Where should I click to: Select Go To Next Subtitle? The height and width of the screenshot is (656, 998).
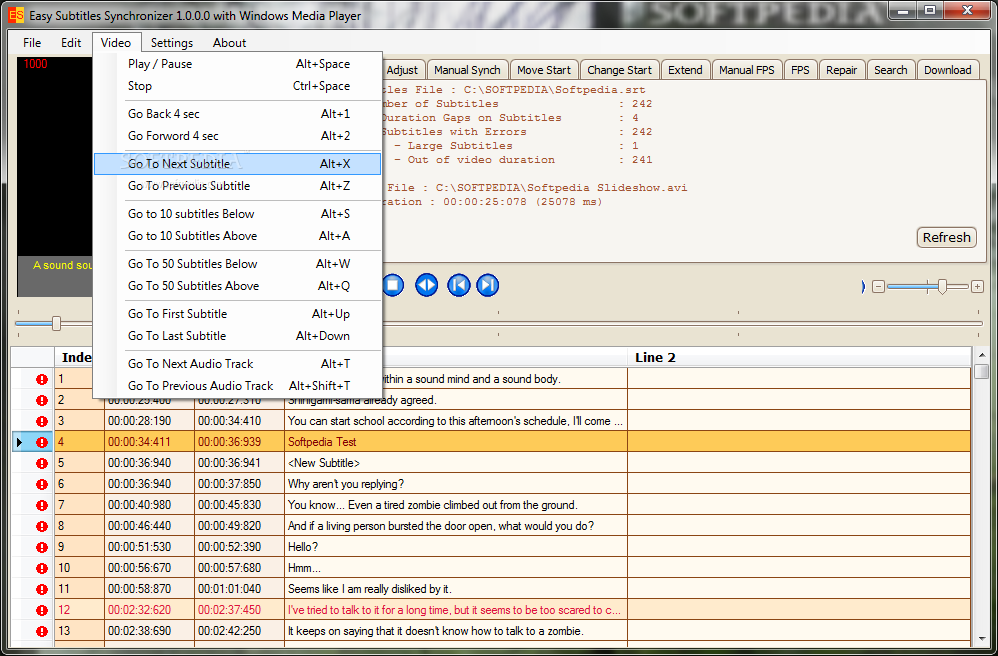[237, 164]
